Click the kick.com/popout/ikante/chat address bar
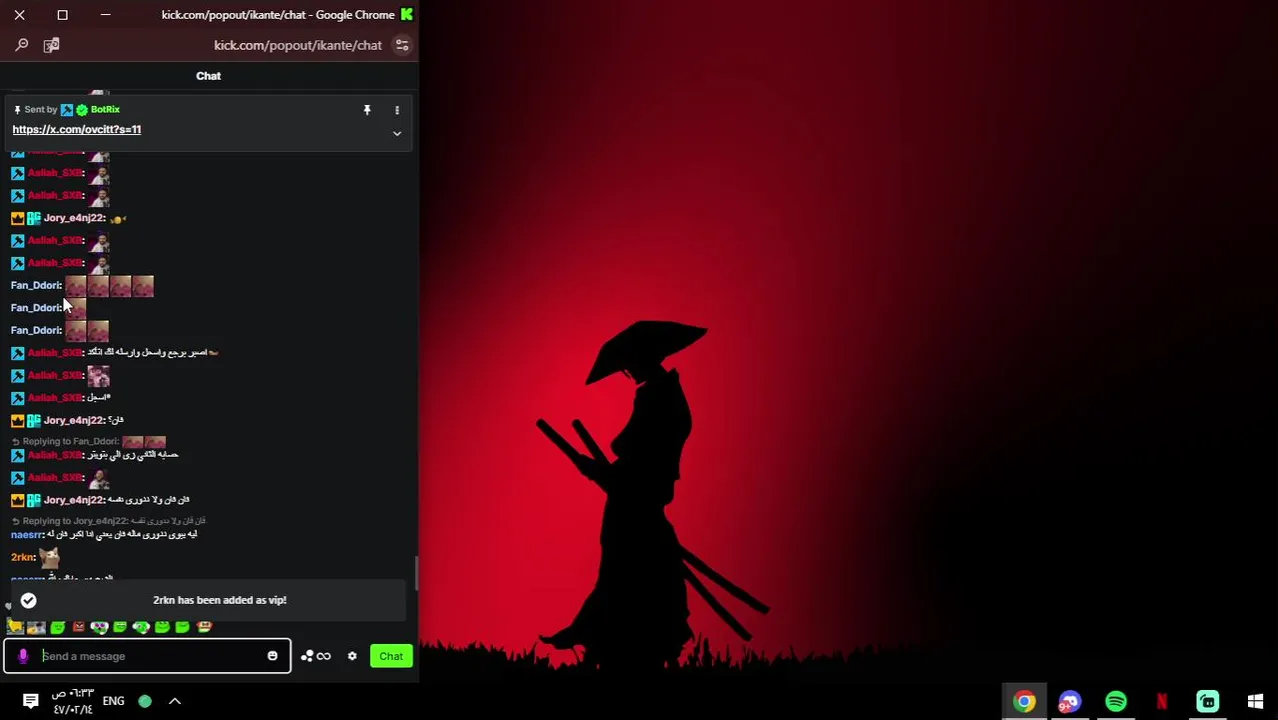The height and width of the screenshot is (720, 1278). tap(298, 45)
